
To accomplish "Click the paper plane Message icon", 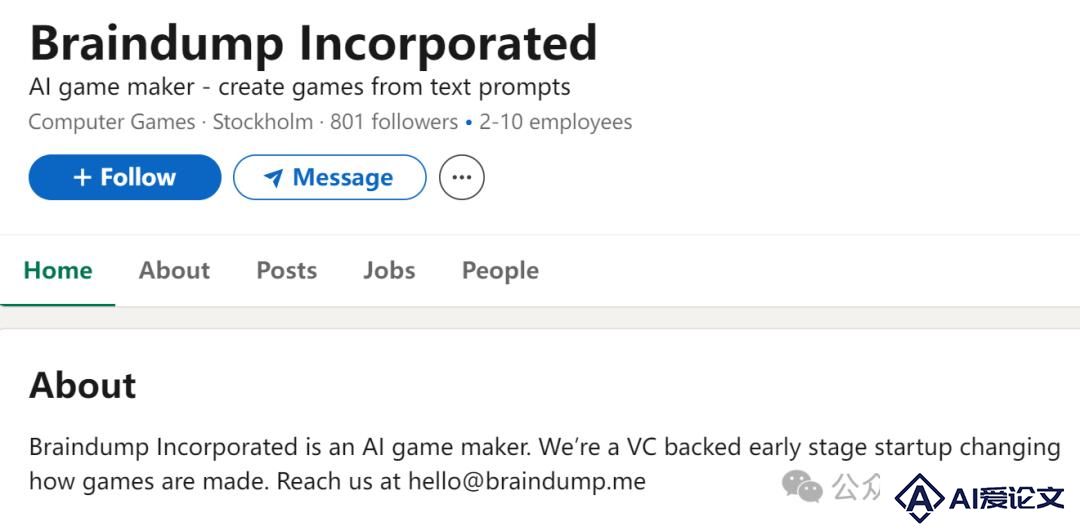I will coord(273,178).
